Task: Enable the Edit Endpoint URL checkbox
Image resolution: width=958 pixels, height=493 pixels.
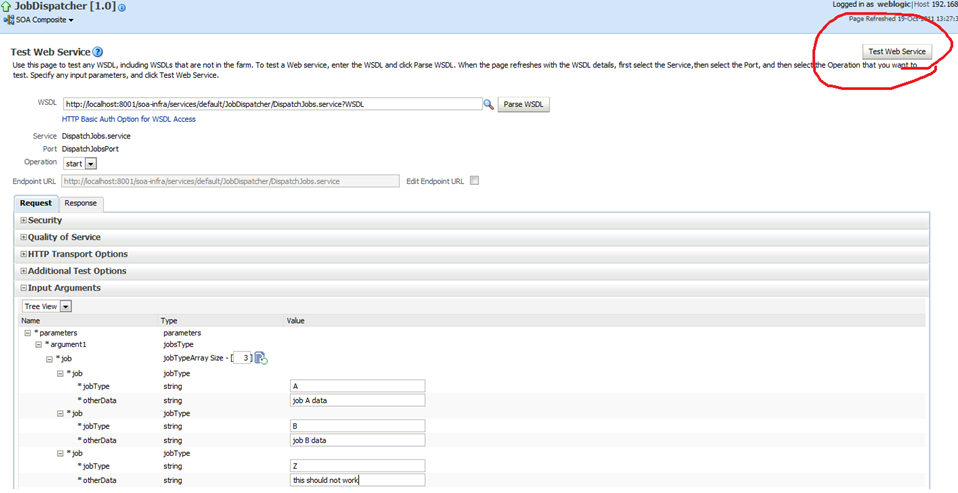Action: pyautogui.click(x=475, y=181)
